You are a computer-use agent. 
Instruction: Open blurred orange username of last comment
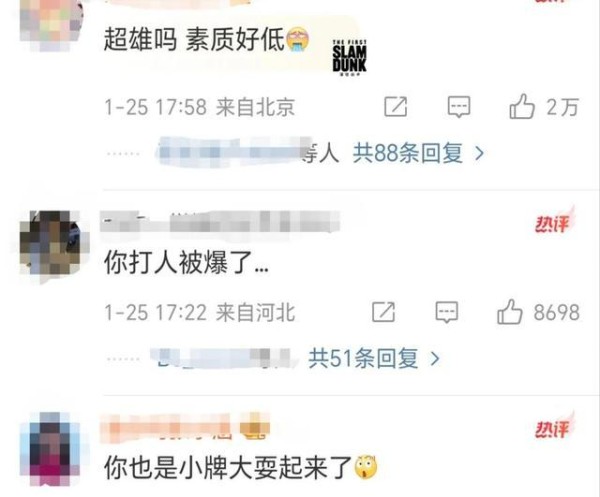[x=184, y=427]
